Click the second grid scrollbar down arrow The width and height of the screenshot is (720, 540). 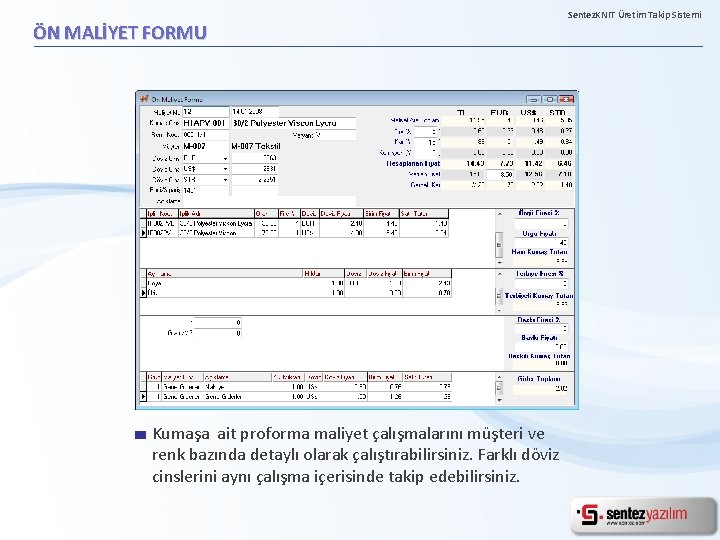point(499,310)
